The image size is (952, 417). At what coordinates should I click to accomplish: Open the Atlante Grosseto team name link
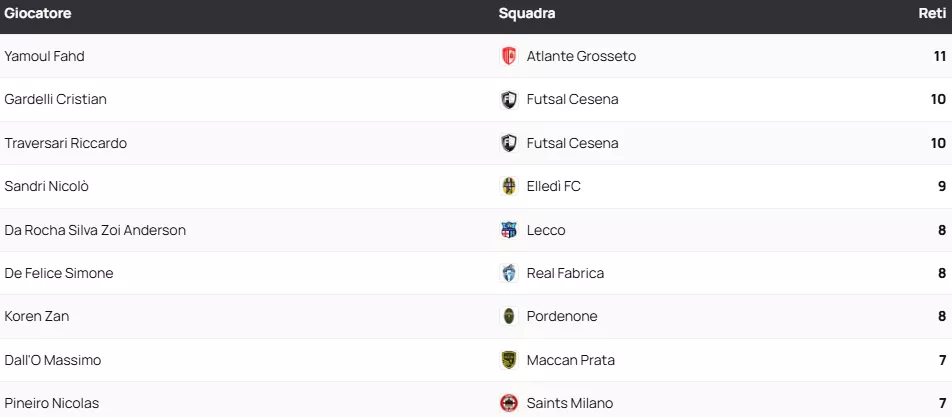[581, 56]
